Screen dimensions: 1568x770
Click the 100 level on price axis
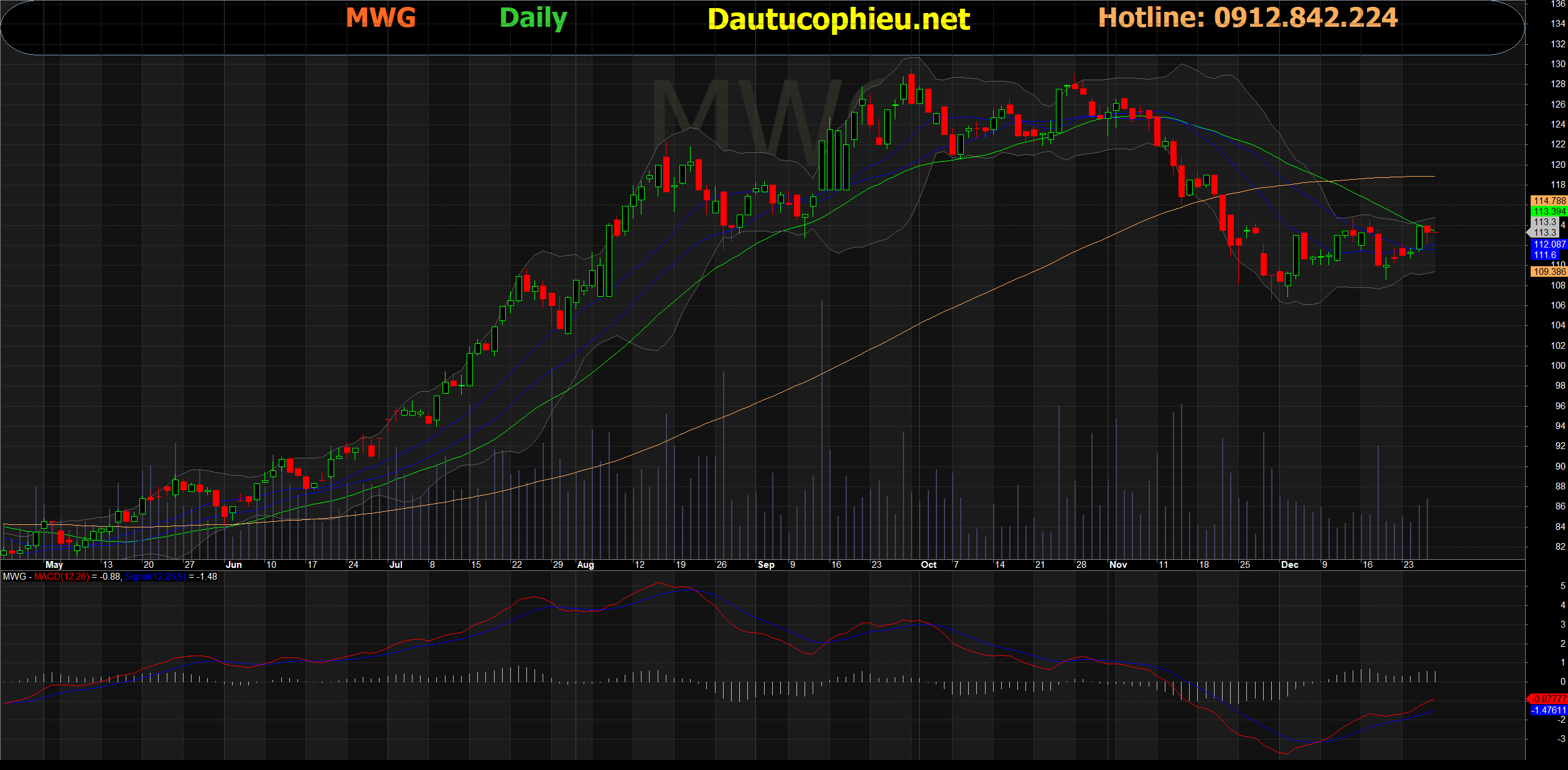tap(1557, 366)
